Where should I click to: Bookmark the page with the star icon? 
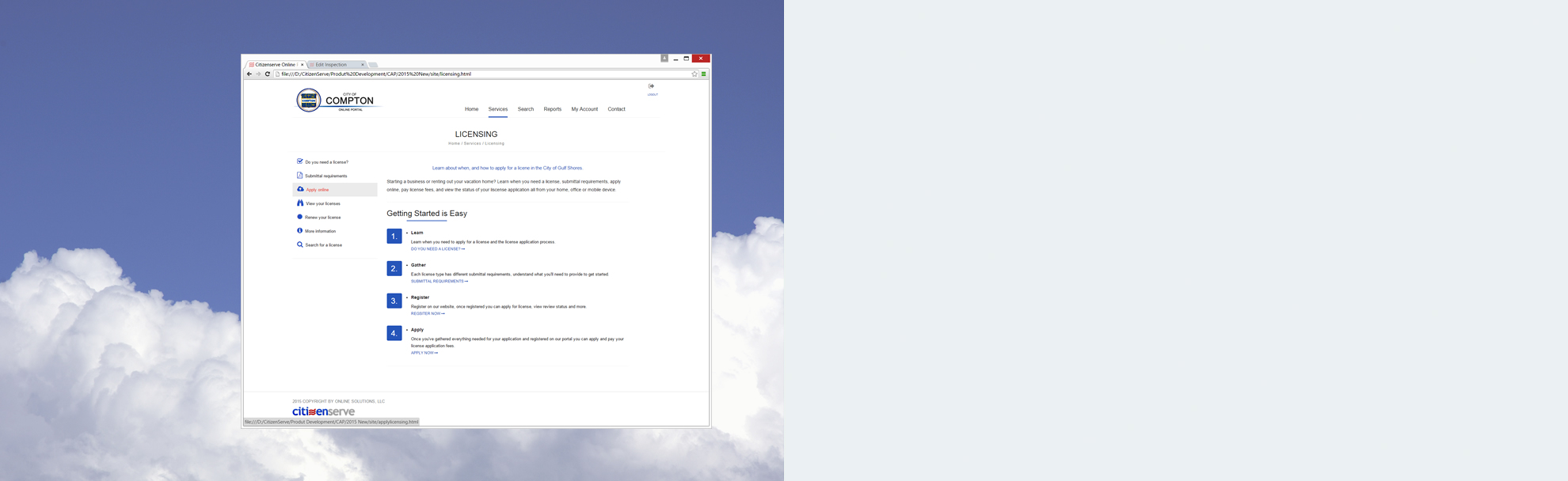click(695, 74)
